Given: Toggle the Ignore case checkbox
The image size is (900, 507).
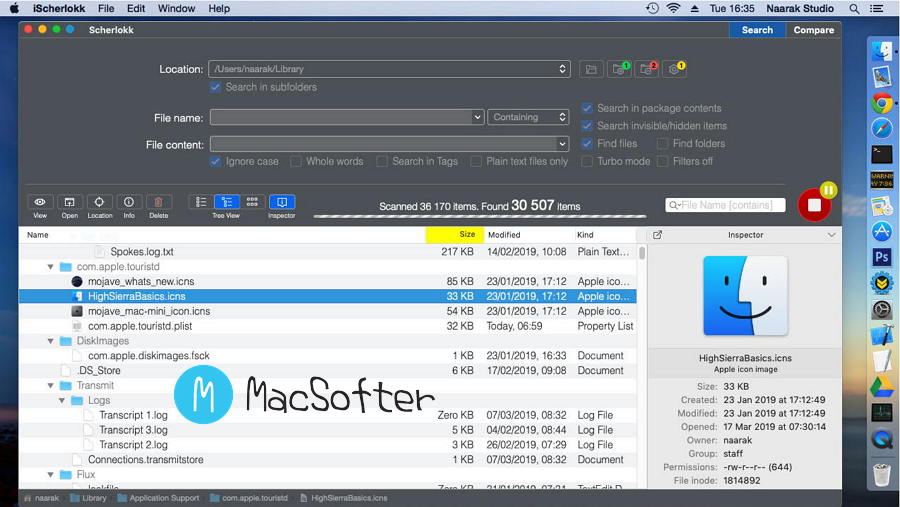Looking at the screenshot, I should pyautogui.click(x=215, y=161).
